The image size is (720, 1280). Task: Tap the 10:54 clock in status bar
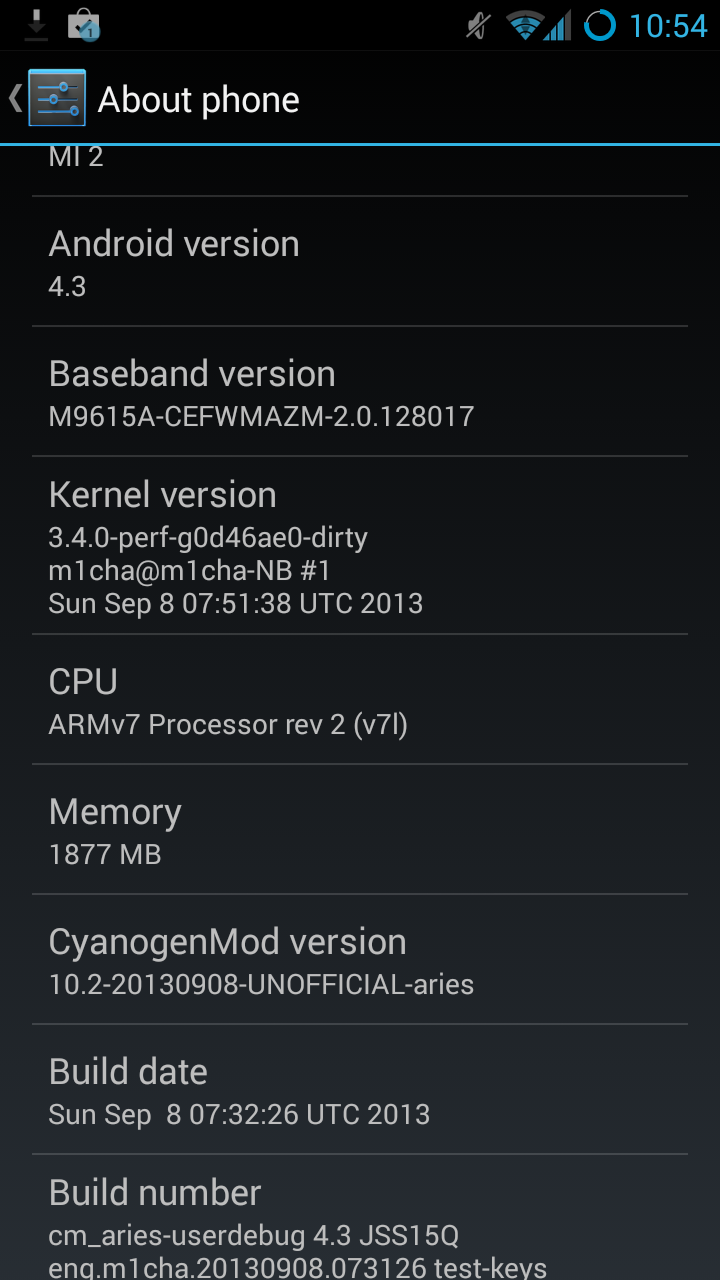(668, 25)
